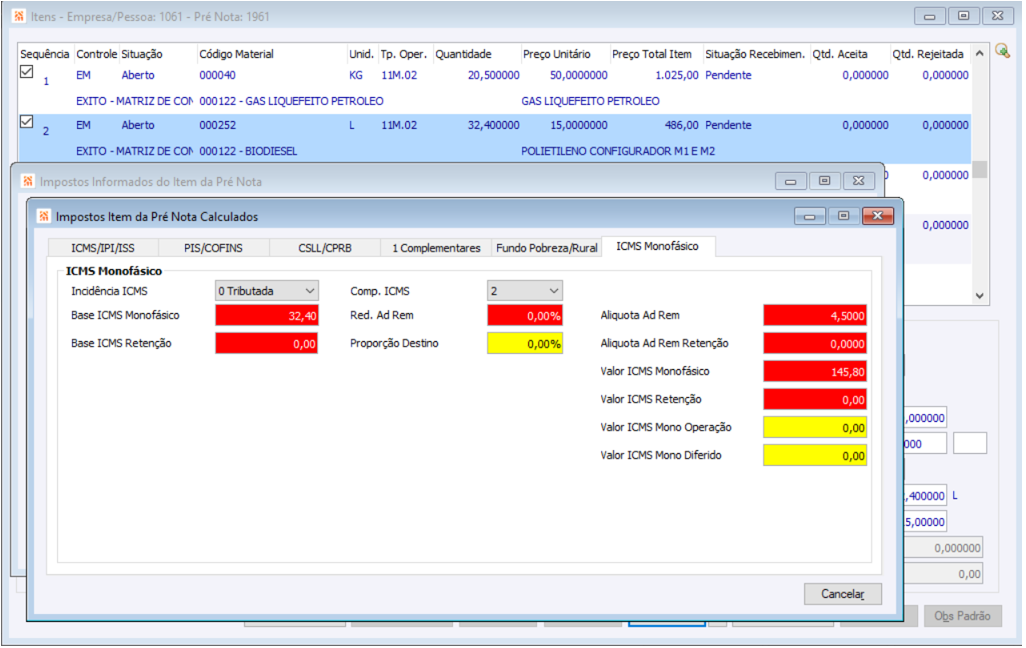Viewport: 1026px width, 648px height.
Task: Switch to the ICMS/IPI/ISS tab
Action: 103,248
